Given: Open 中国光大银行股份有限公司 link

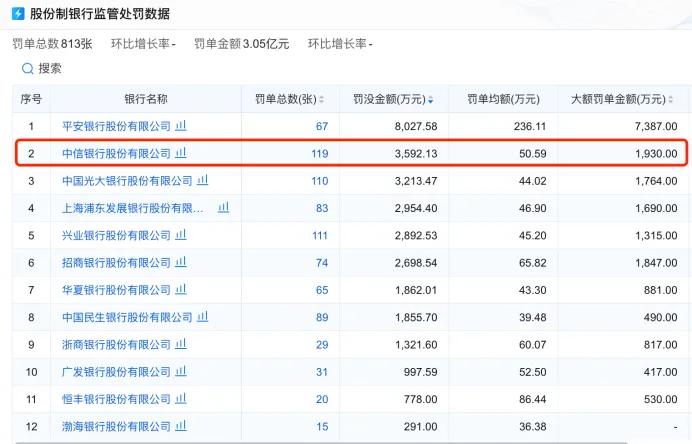Looking at the screenshot, I should 127,181.
